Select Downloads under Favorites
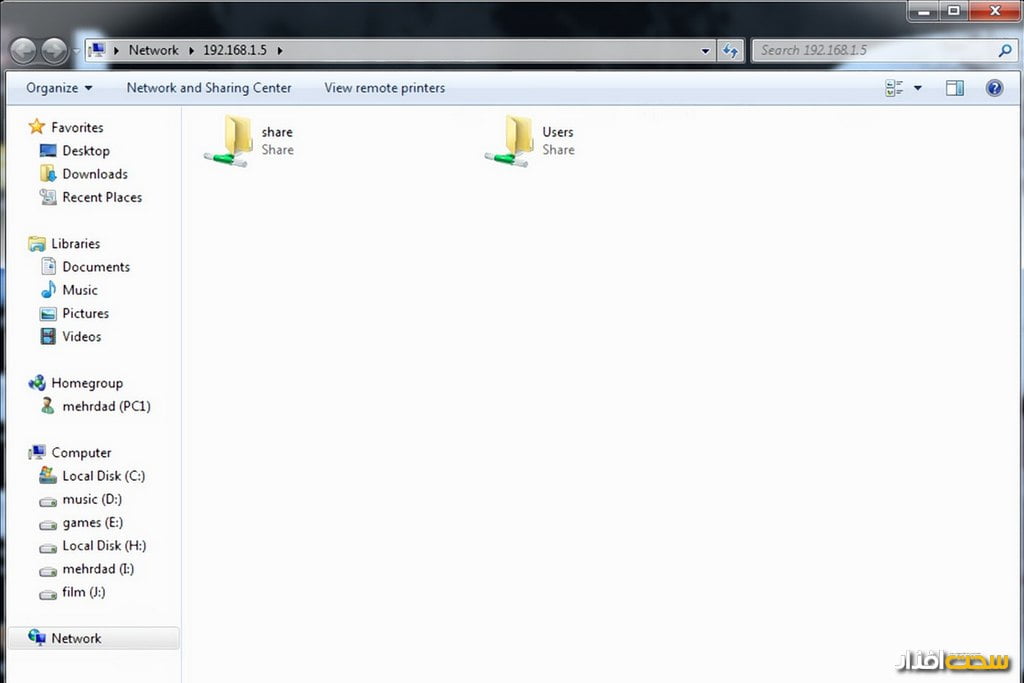The height and width of the screenshot is (683, 1024). (94, 174)
